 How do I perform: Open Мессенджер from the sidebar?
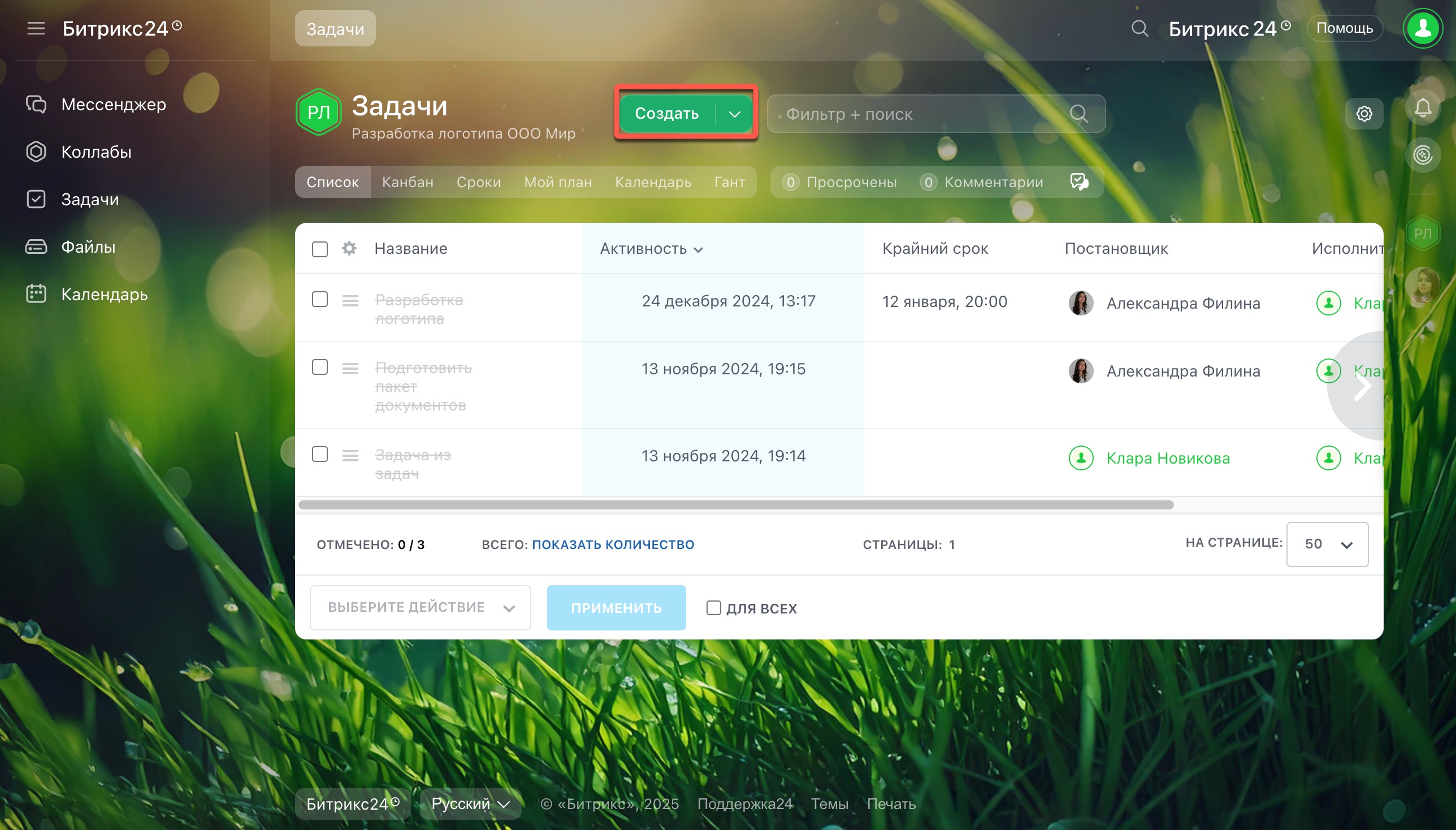[96, 105]
